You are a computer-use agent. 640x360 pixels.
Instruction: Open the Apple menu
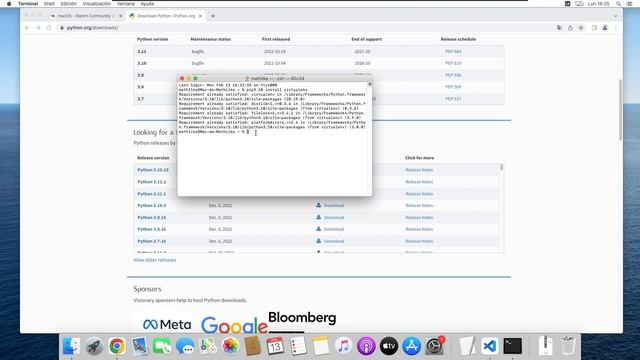click(x=9, y=4)
